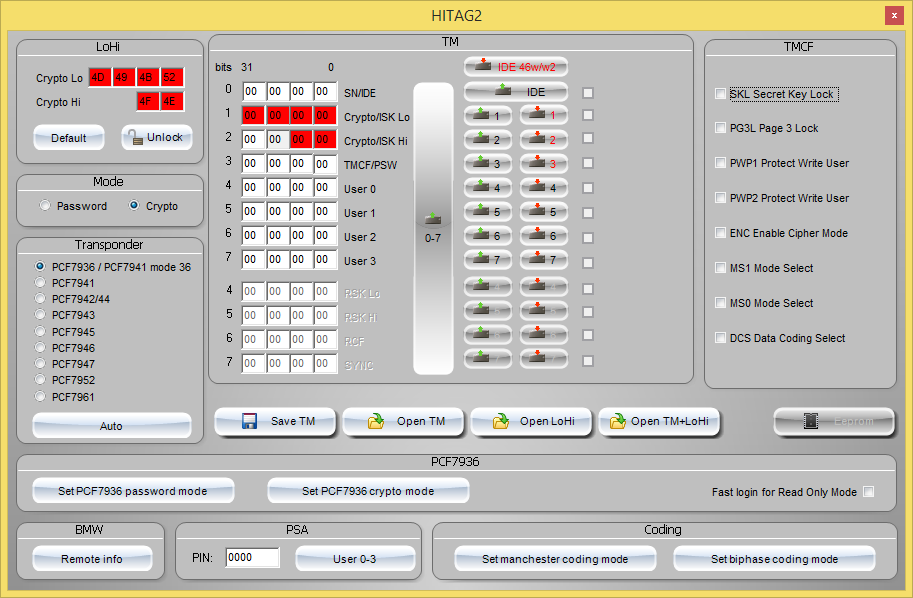
Task: Click the IDE read button with green arrow
Action: [516, 92]
